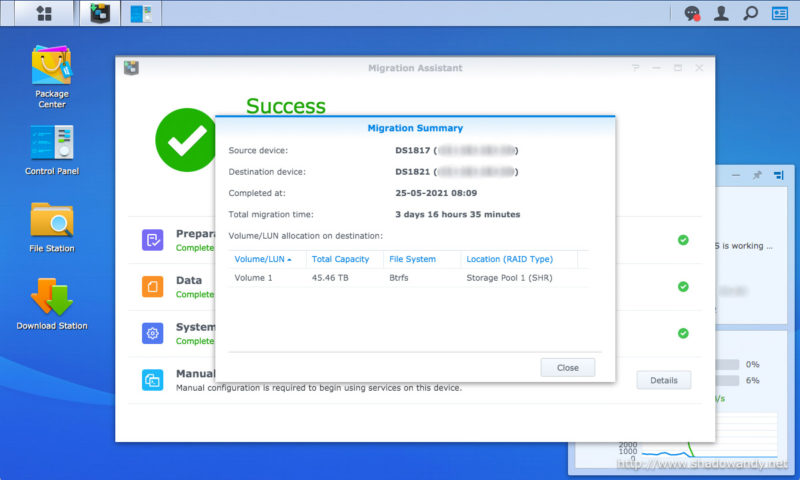Pin the background widget panel

[757, 175]
